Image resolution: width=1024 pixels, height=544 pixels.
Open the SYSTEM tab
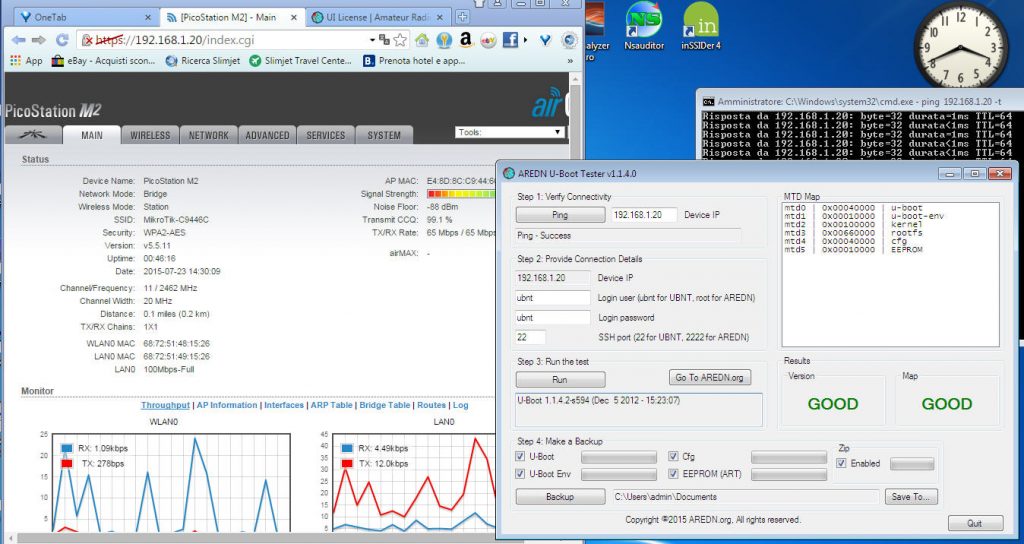(x=384, y=135)
